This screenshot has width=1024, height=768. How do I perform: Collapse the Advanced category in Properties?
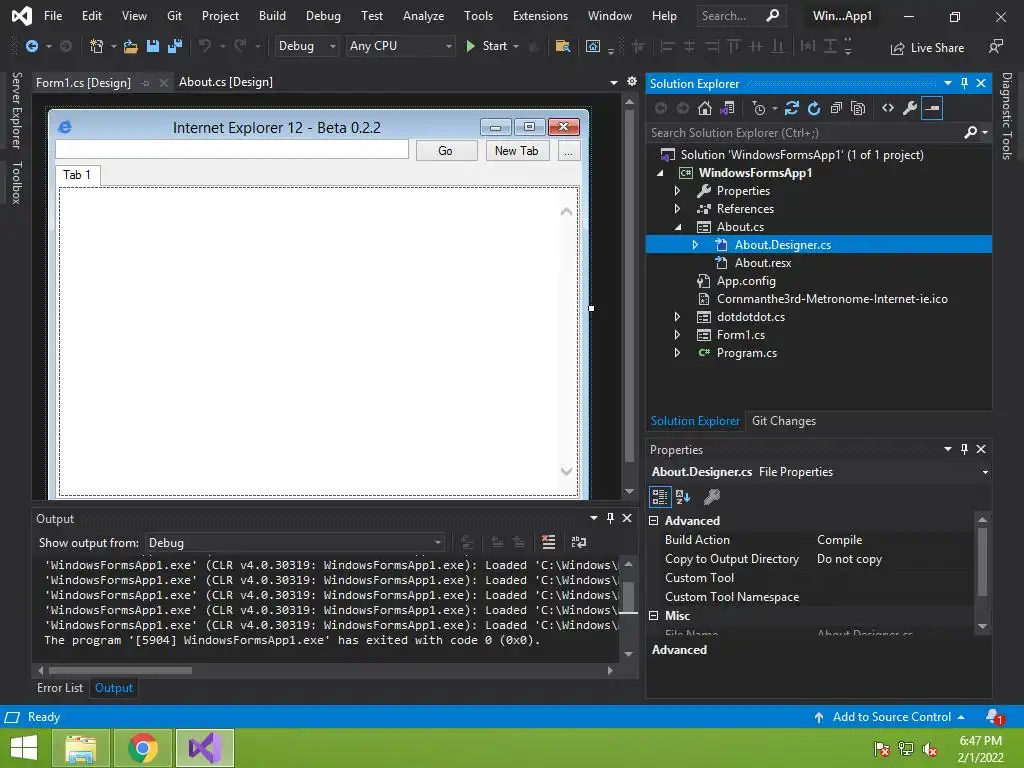(x=654, y=520)
